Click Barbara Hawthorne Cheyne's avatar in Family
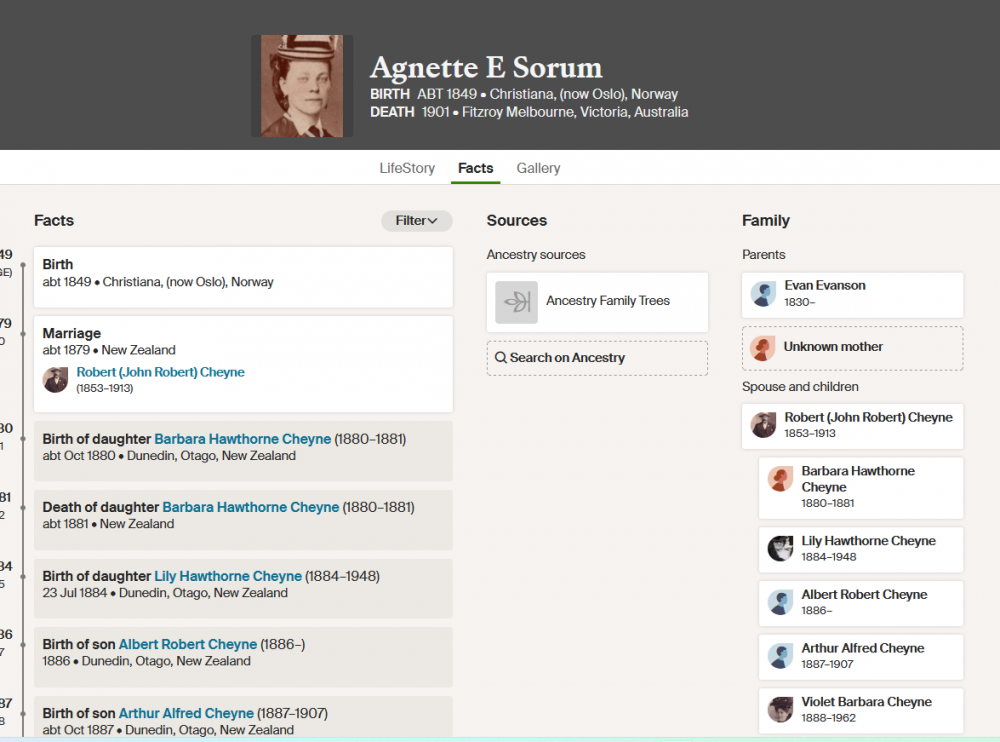The height and width of the screenshot is (742, 1000). click(x=780, y=479)
